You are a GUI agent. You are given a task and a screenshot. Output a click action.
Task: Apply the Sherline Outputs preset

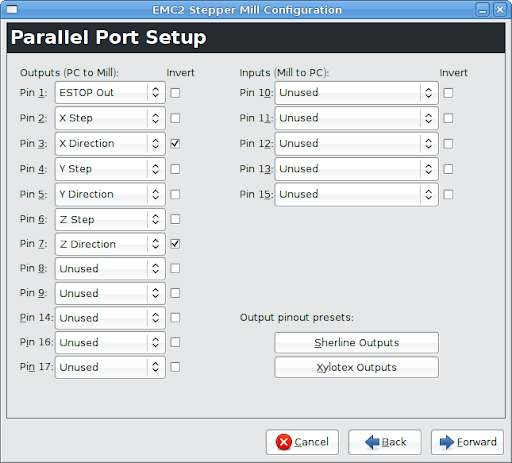[x=356, y=343]
